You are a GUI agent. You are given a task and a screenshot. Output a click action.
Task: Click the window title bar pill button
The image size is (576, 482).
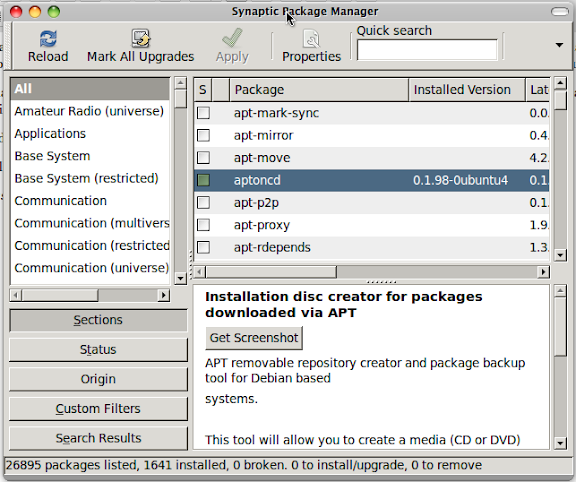click(x=560, y=12)
